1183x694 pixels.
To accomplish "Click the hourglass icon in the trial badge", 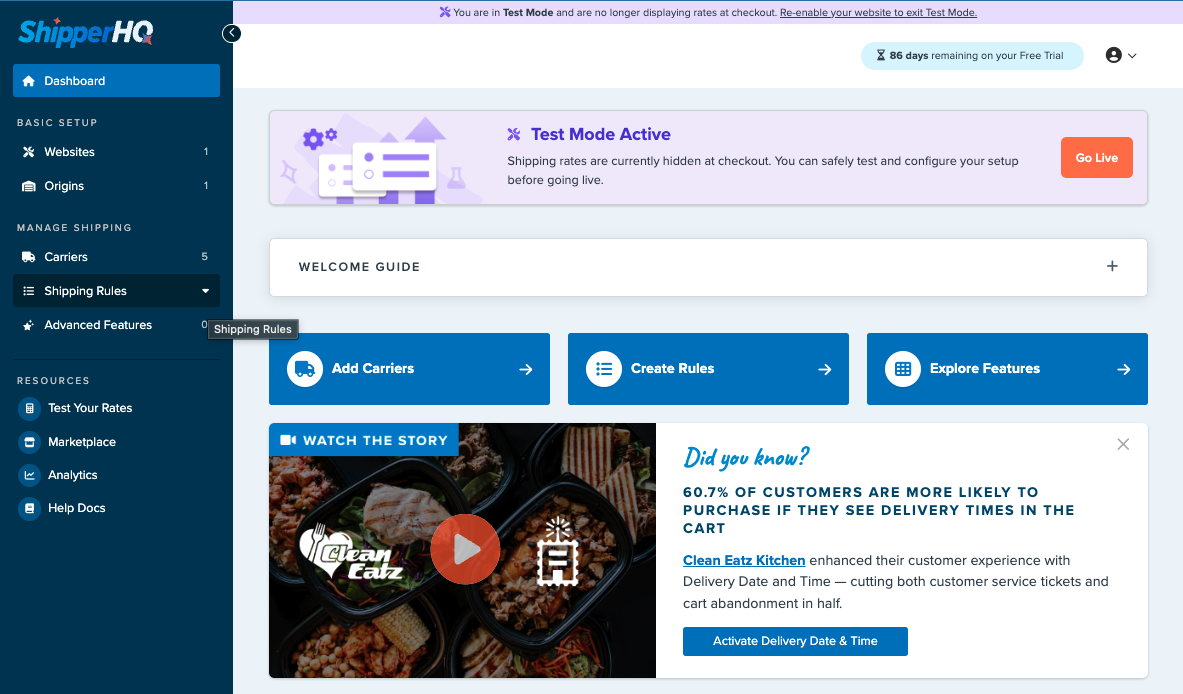I will pos(880,56).
